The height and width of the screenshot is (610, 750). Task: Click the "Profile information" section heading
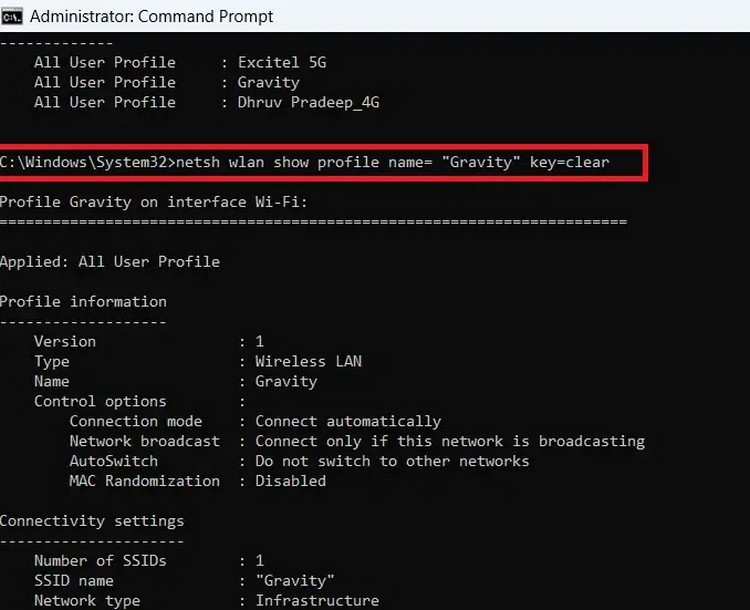point(83,302)
